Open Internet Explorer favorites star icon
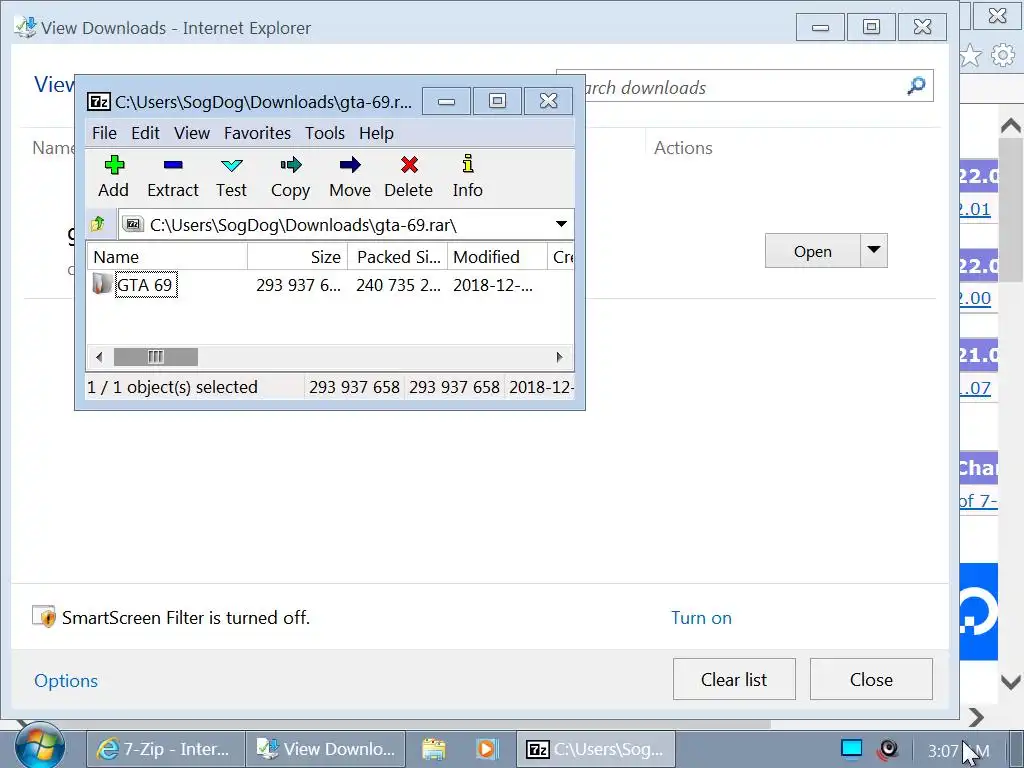1024x768 pixels. pyautogui.click(x=970, y=56)
